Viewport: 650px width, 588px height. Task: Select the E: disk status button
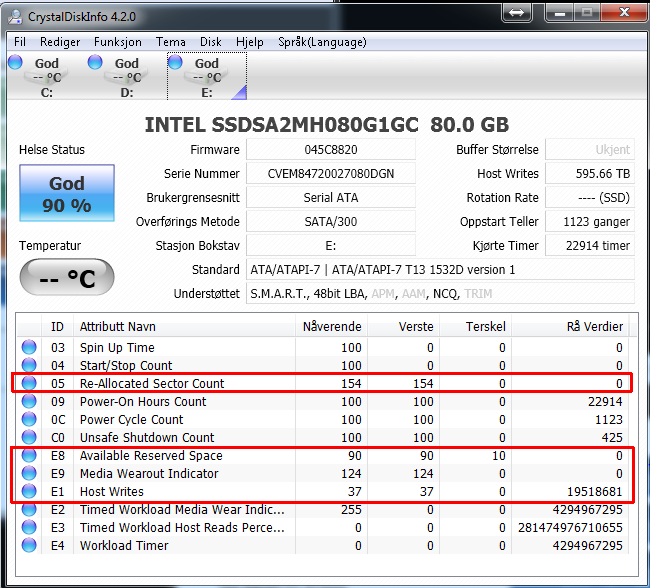(207, 76)
